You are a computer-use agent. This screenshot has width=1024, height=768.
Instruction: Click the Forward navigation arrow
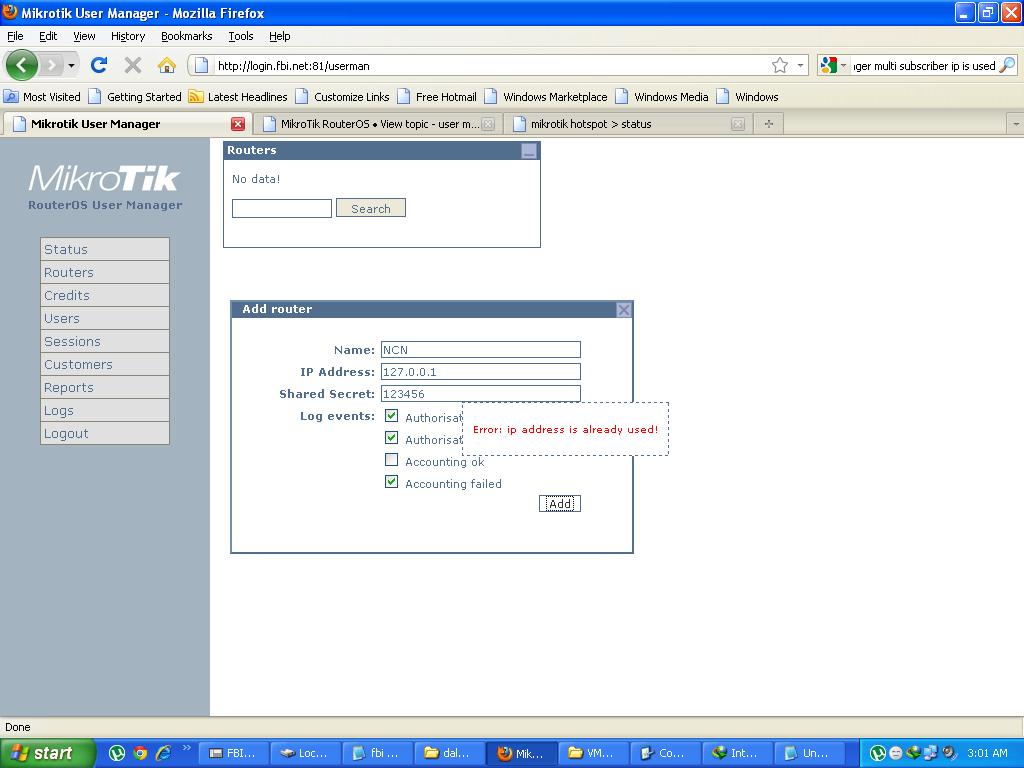pos(51,65)
